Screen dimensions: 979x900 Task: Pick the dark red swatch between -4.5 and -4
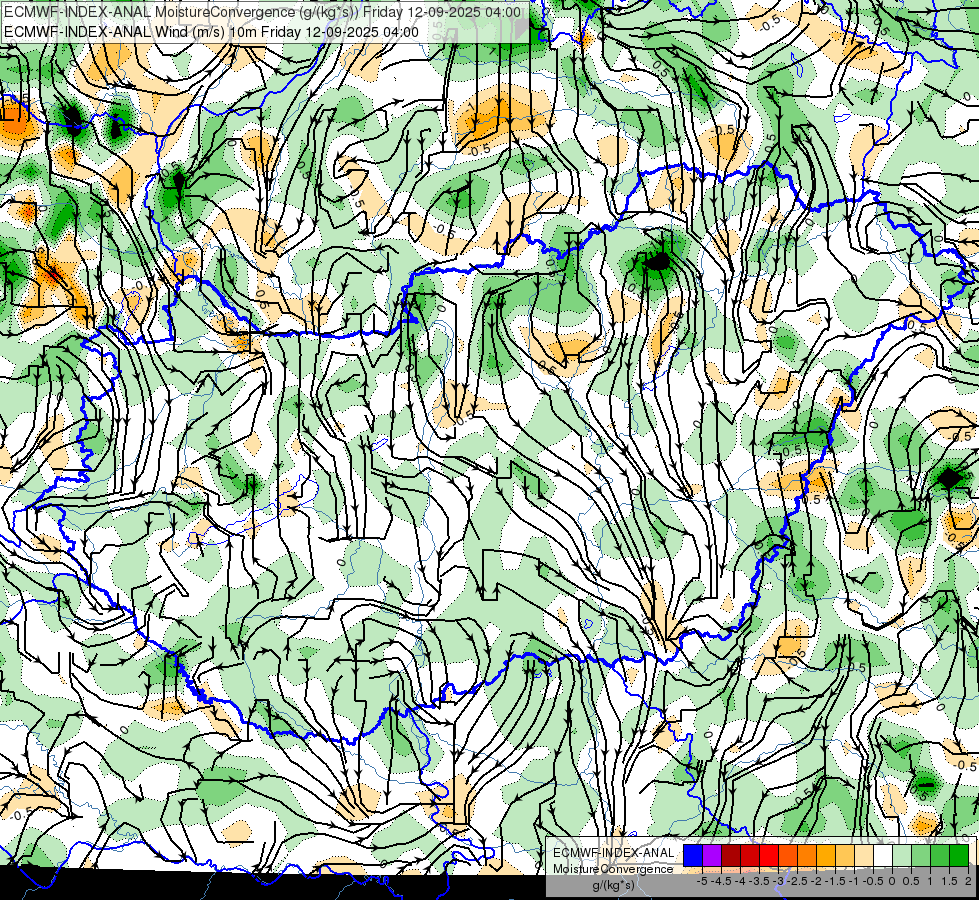point(731,855)
